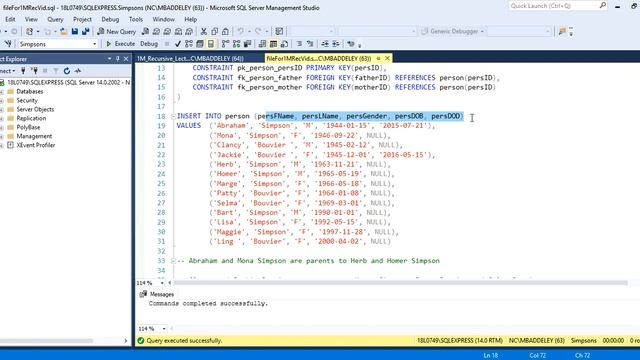This screenshot has width=640, height=360.
Task: Close the Object Explorer panel
Action: click(126, 59)
